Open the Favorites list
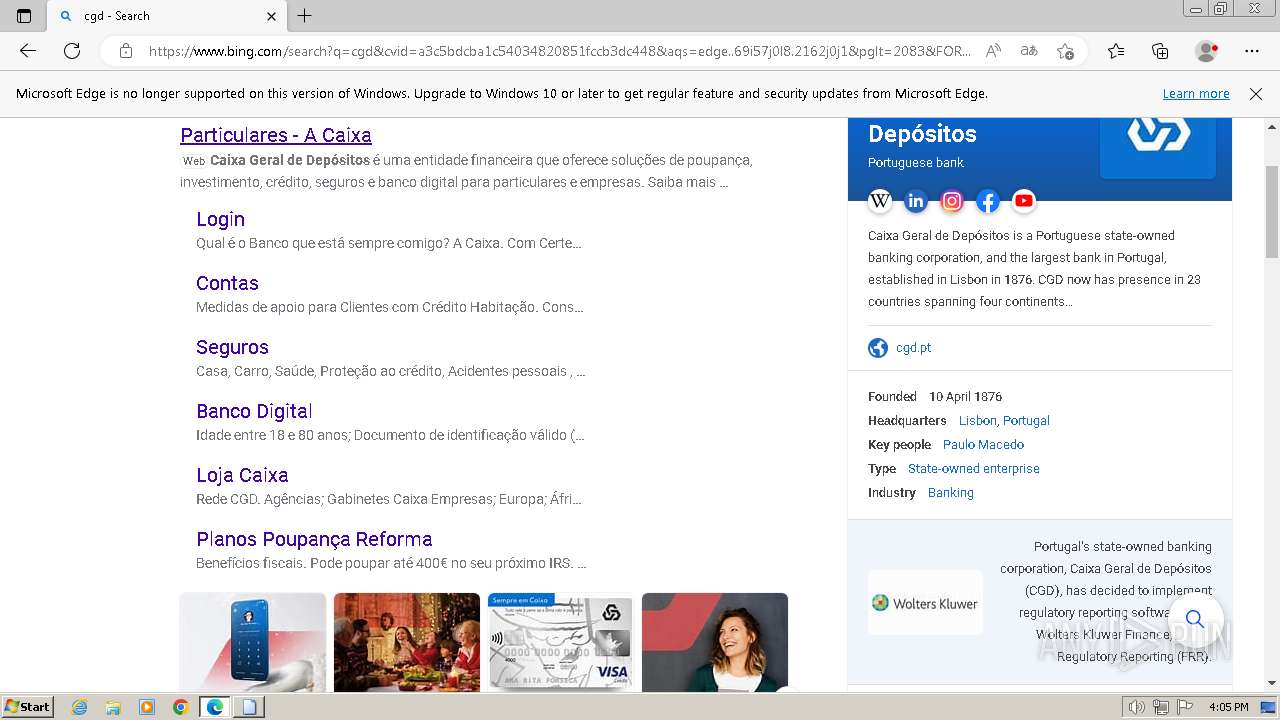Image resolution: width=1280 pixels, height=720 pixels. click(1116, 51)
